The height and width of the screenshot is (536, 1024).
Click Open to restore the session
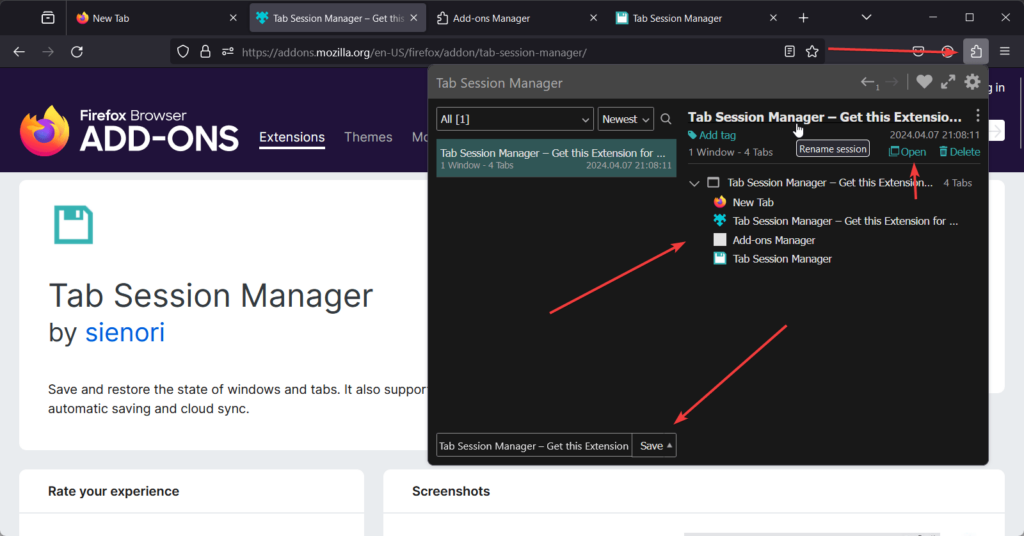(908, 151)
